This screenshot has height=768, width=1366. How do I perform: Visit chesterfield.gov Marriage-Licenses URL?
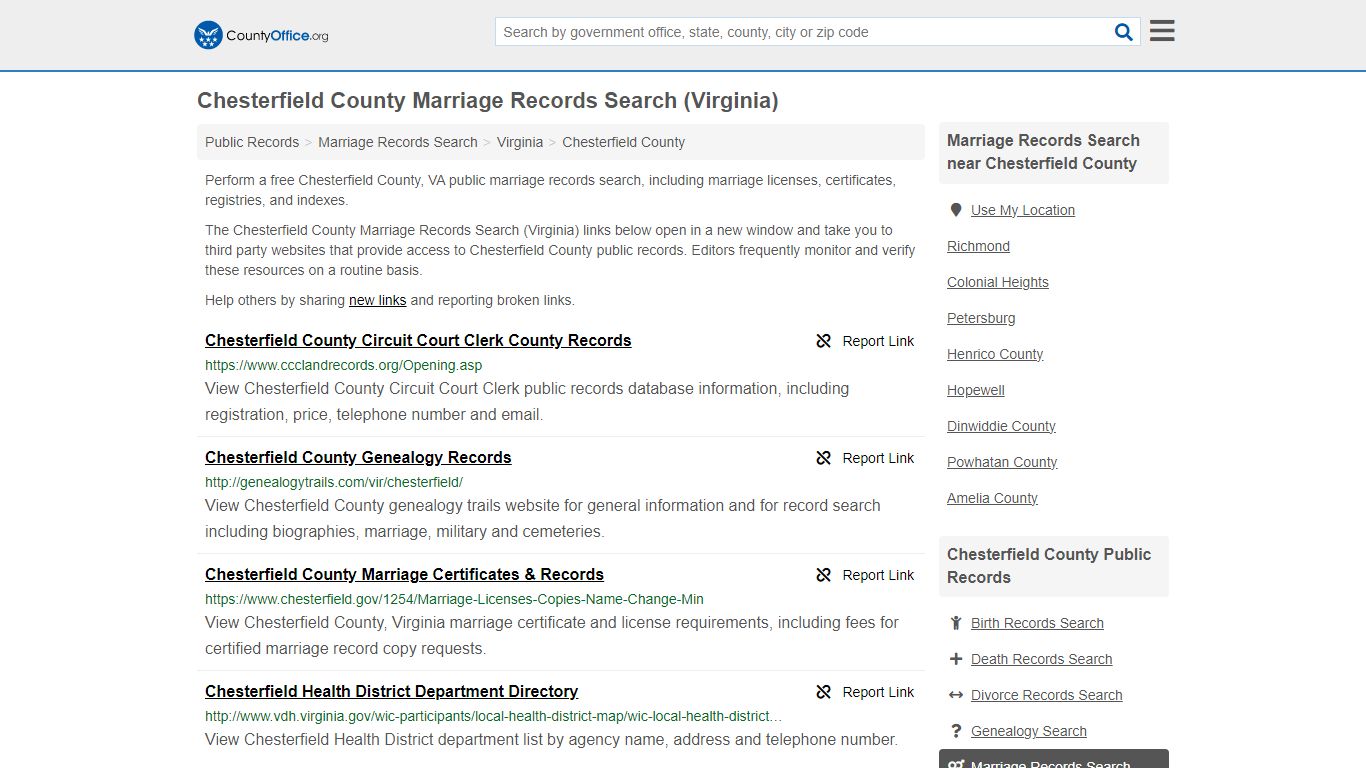tap(454, 599)
